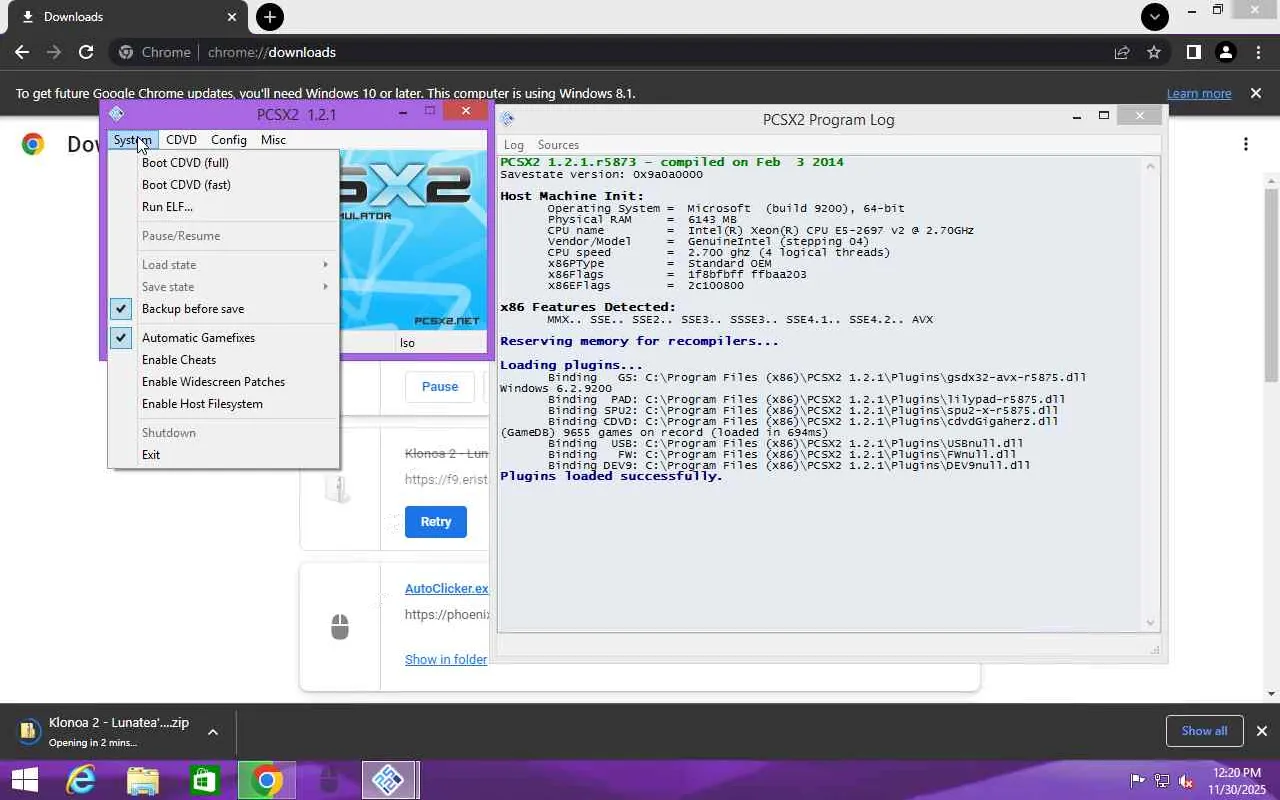The image size is (1280, 800).
Task: Open the Windows Store taskbar icon
Action: coord(204,780)
